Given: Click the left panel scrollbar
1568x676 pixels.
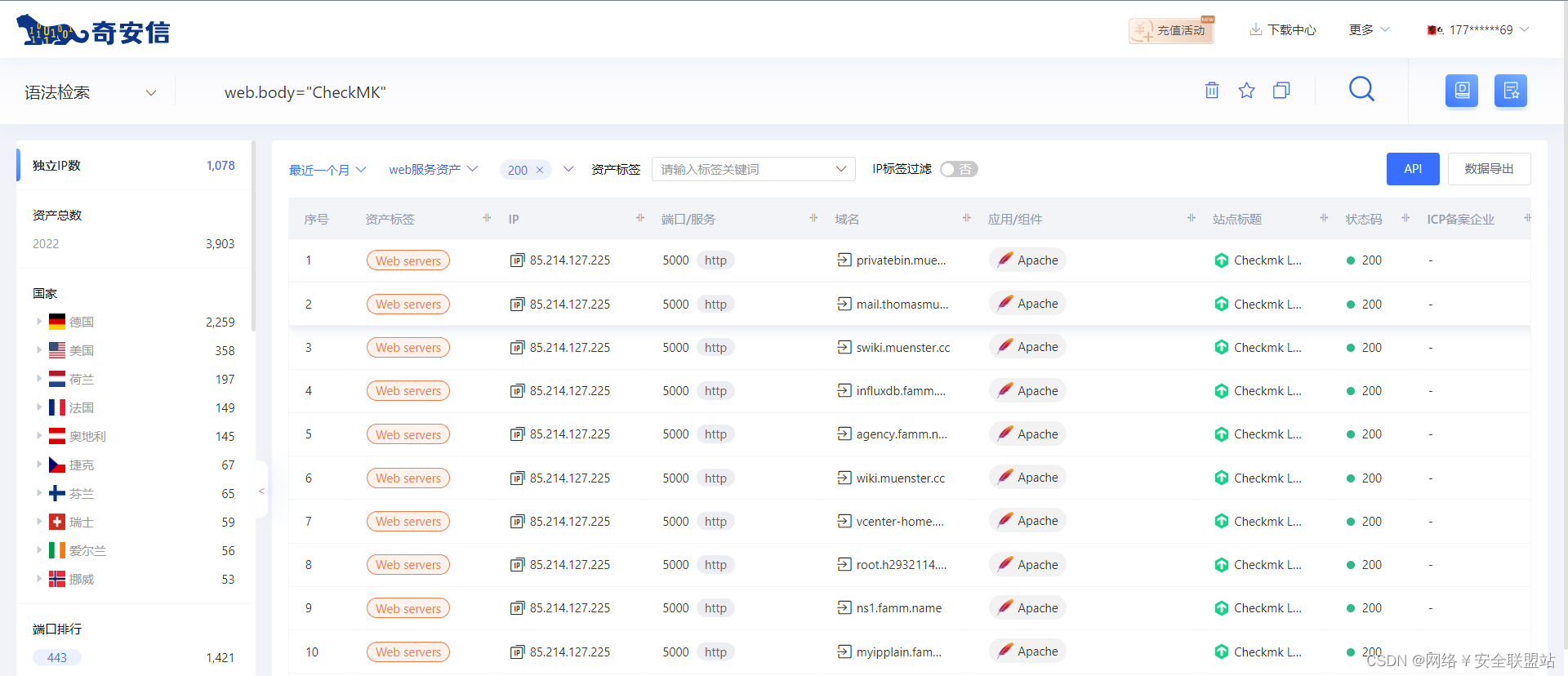Looking at the screenshot, I should pyautogui.click(x=253, y=237).
